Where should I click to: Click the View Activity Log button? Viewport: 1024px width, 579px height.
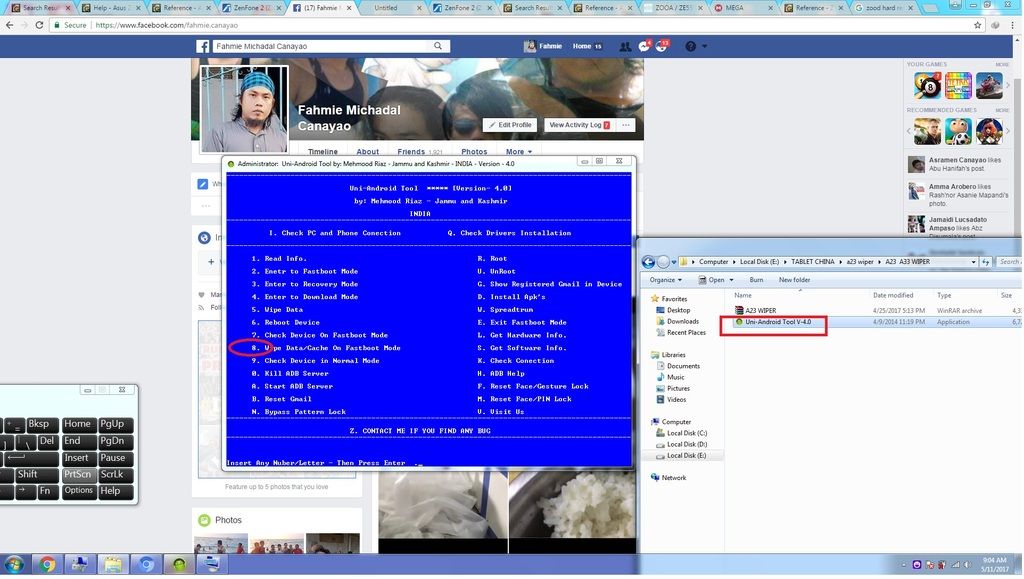pyautogui.click(x=579, y=125)
